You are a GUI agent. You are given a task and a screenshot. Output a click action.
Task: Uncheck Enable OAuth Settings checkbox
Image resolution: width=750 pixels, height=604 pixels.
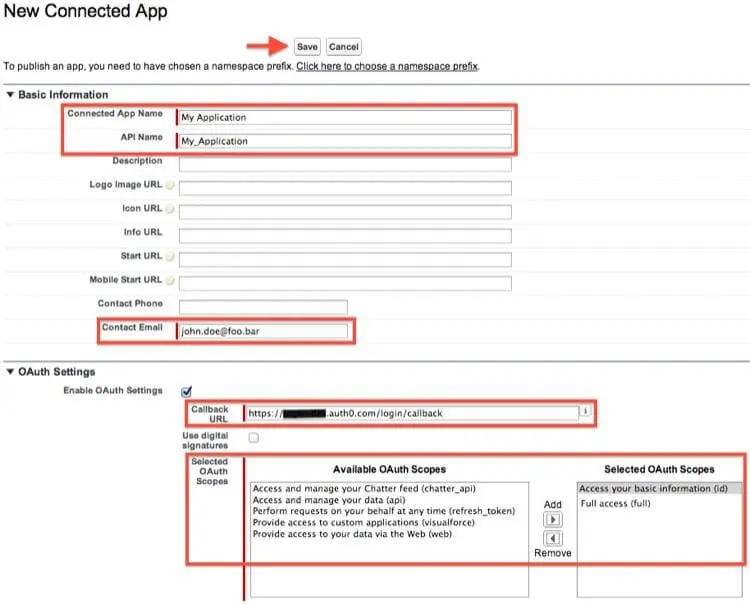coord(186,391)
